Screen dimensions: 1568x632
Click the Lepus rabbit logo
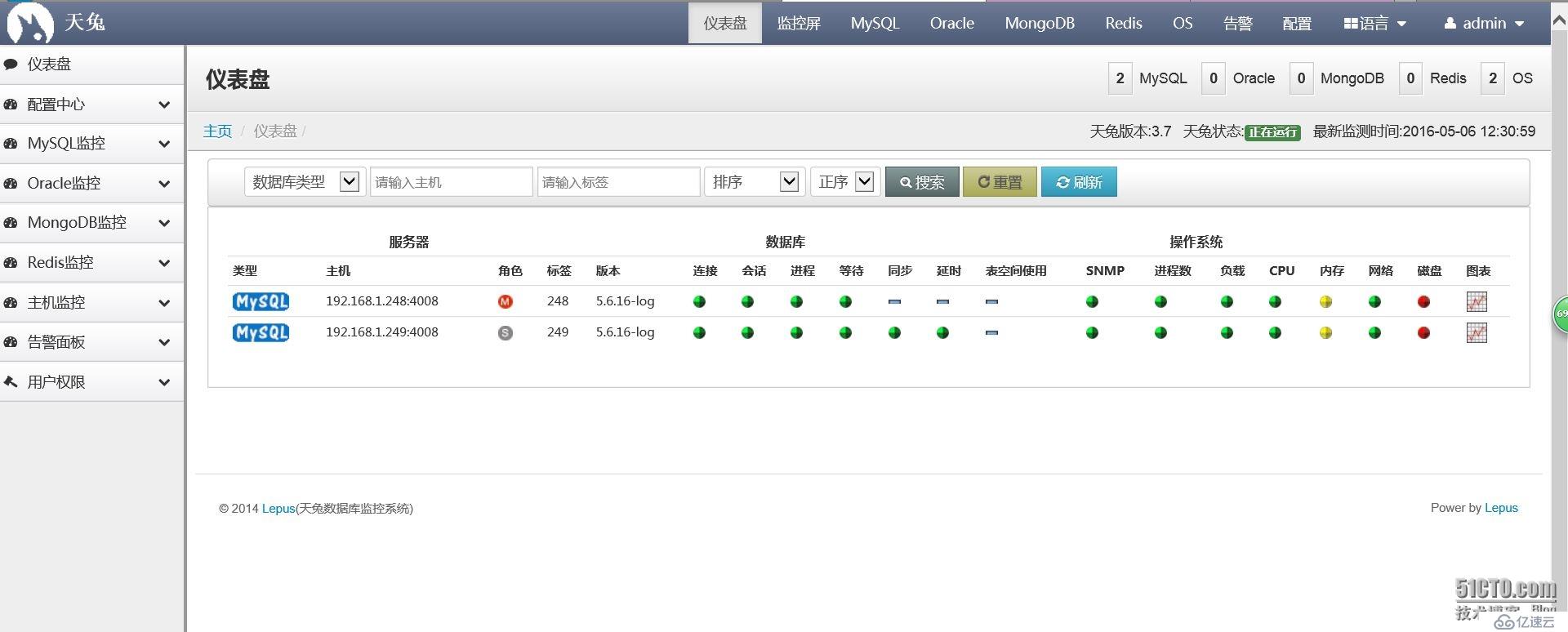30,23
